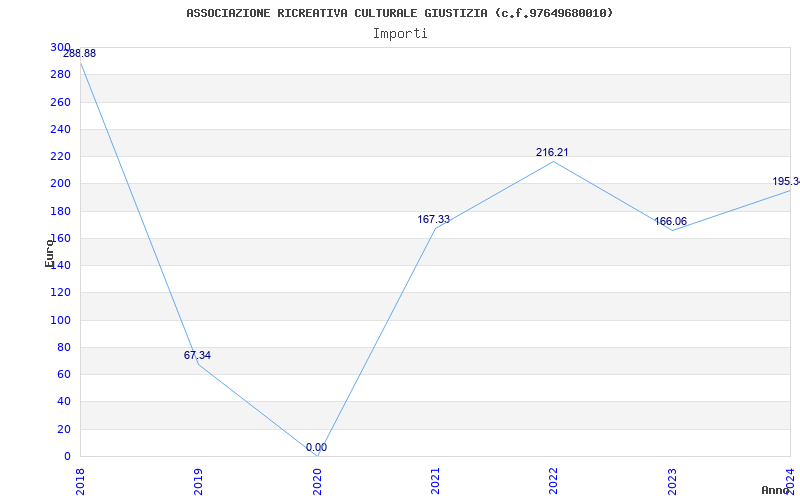Select the 216.21 data label
Viewport: 800px width, 500px height.
[552, 153]
